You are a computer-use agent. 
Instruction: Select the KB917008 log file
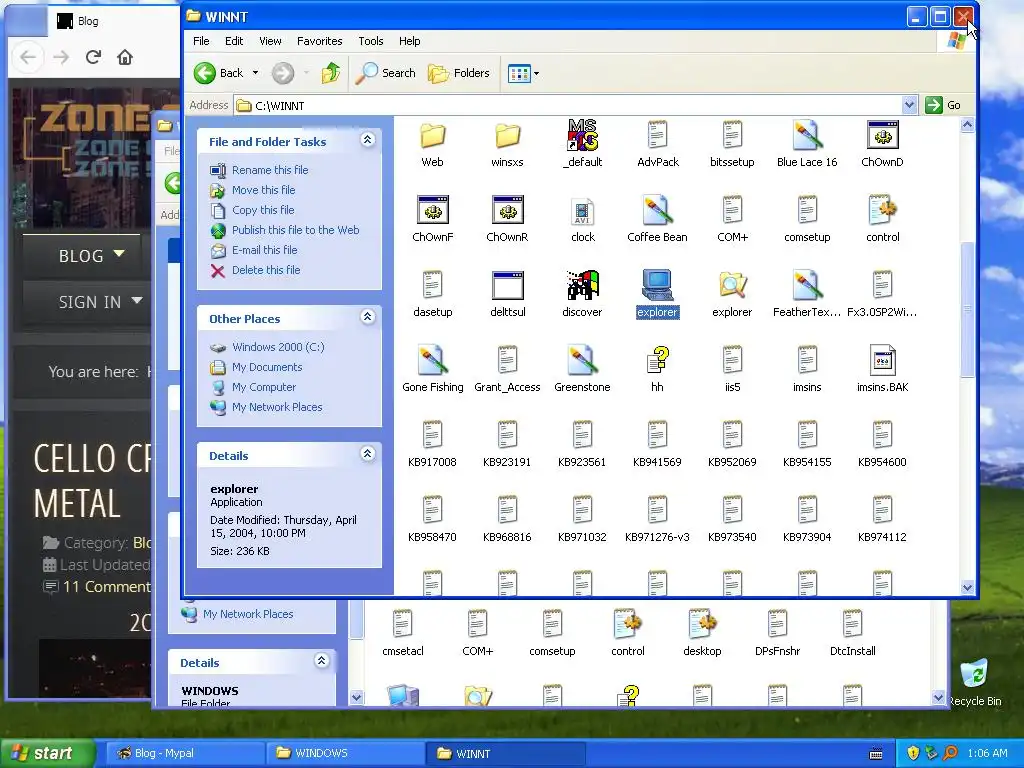[x=432, y=444]
